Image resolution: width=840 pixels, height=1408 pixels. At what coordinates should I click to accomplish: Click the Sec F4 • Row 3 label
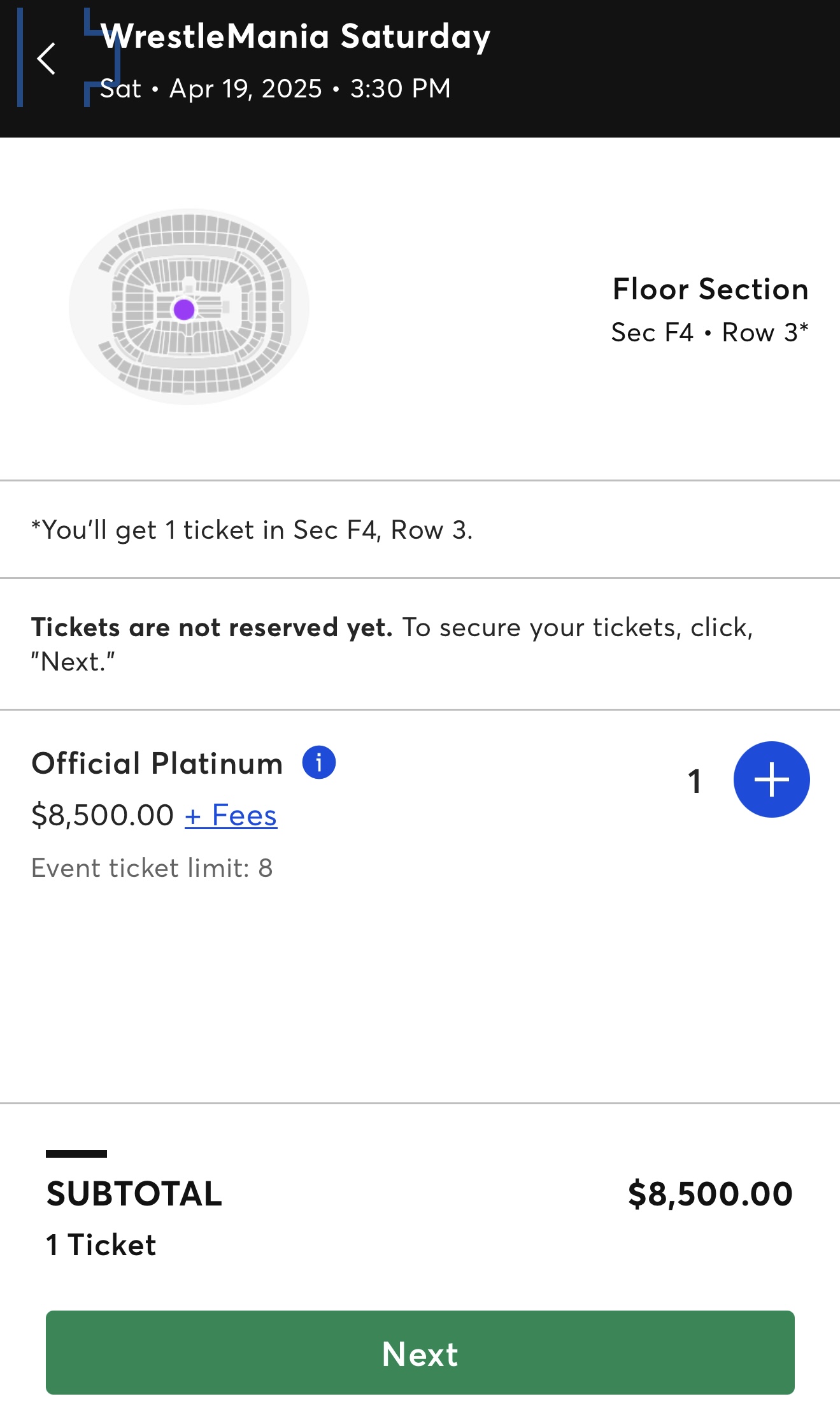click(709, 332)
